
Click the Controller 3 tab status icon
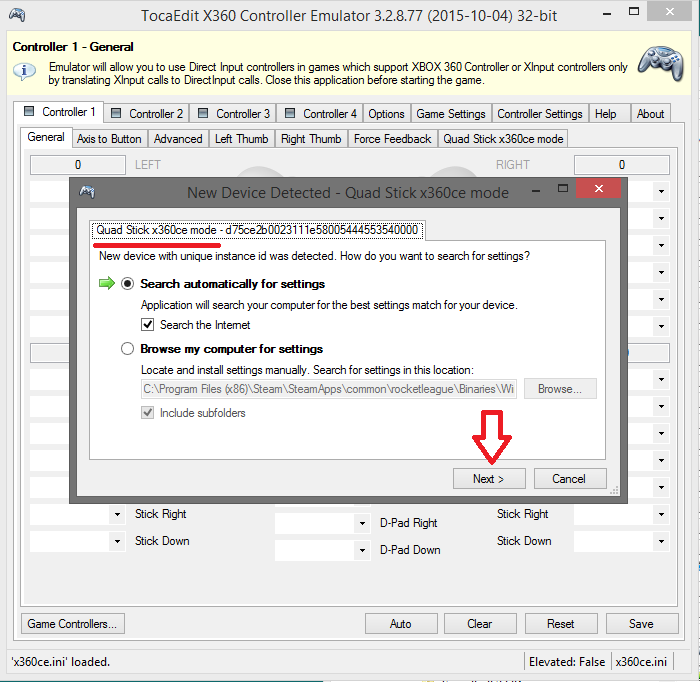point(203,113)
